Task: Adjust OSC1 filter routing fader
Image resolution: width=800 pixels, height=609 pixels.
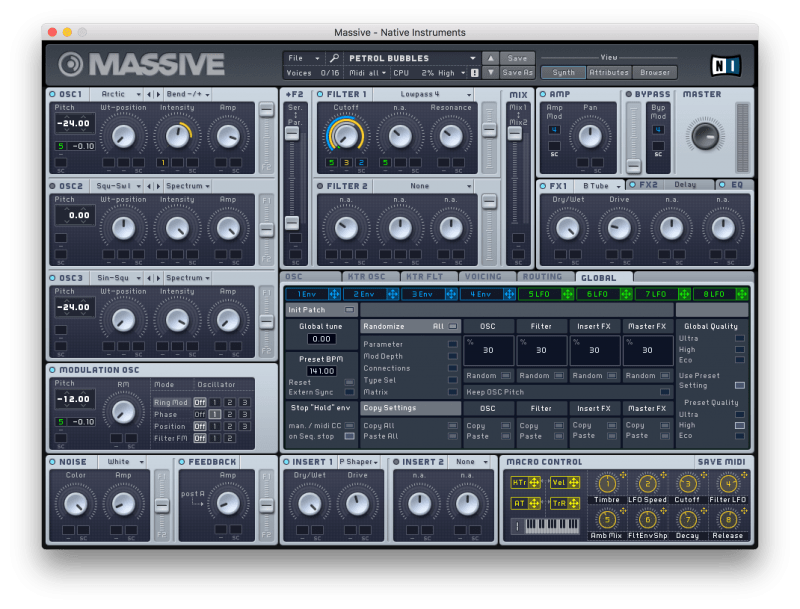Action: (x=266, y=110)
